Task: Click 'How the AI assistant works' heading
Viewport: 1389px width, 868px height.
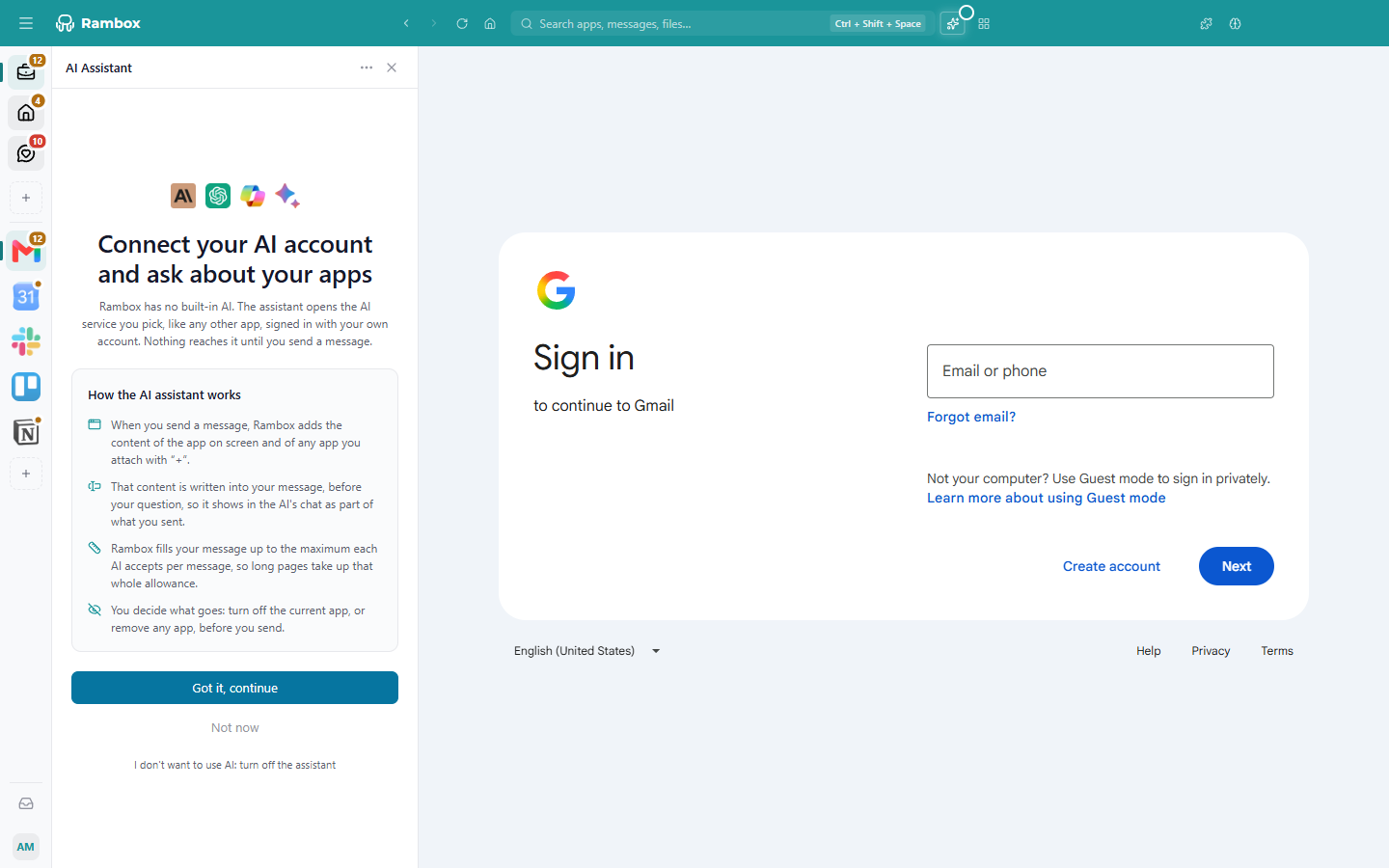Action: tap(164, 394)
